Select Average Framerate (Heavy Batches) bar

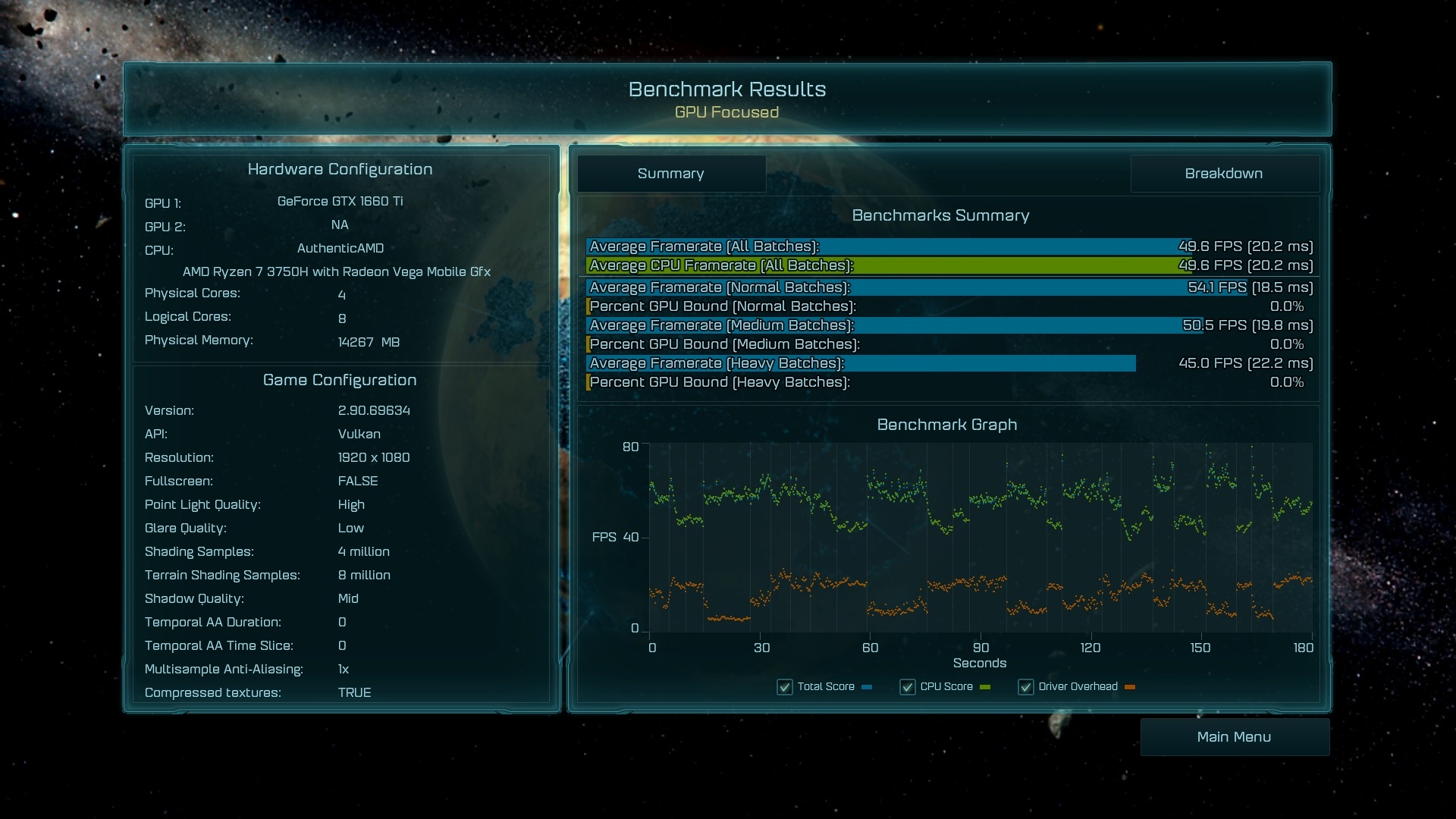pos(861,363)
